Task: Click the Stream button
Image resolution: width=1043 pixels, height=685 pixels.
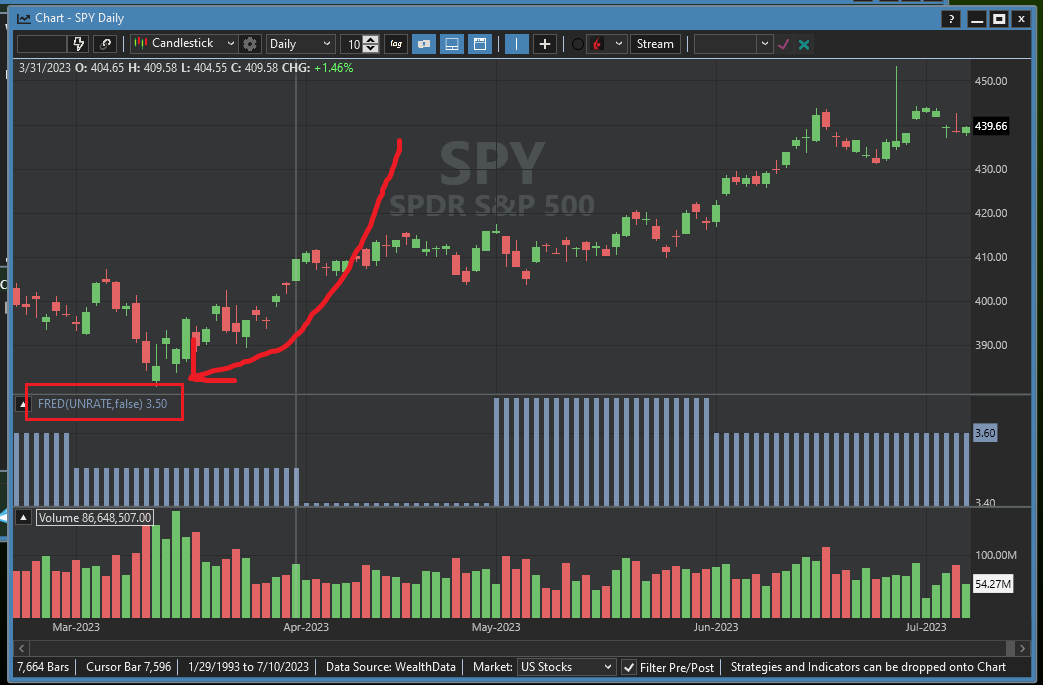Action: [655, 44]
